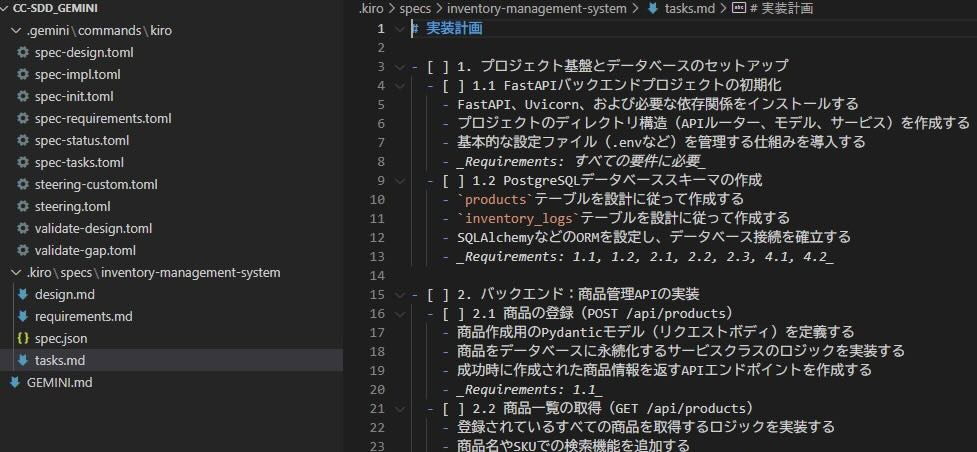Click markdown arrow icon beside design.md
Viewport: 977px width, 452px height.
tap(23, 294)
